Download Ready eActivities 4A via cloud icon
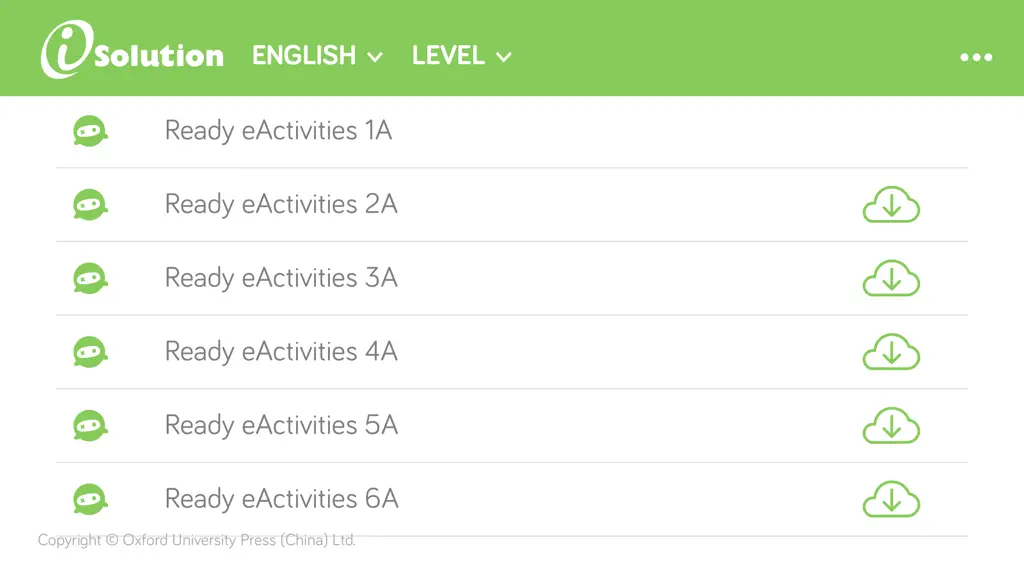The image size is (1024, 576). click(891, 353)
